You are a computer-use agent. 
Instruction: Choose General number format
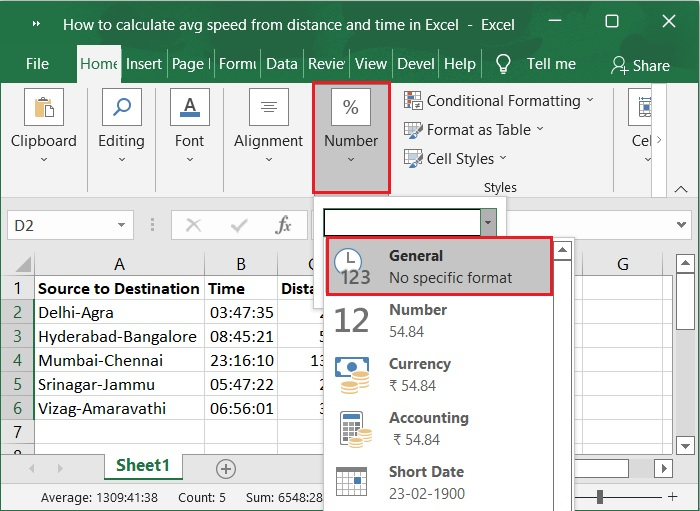440,266
